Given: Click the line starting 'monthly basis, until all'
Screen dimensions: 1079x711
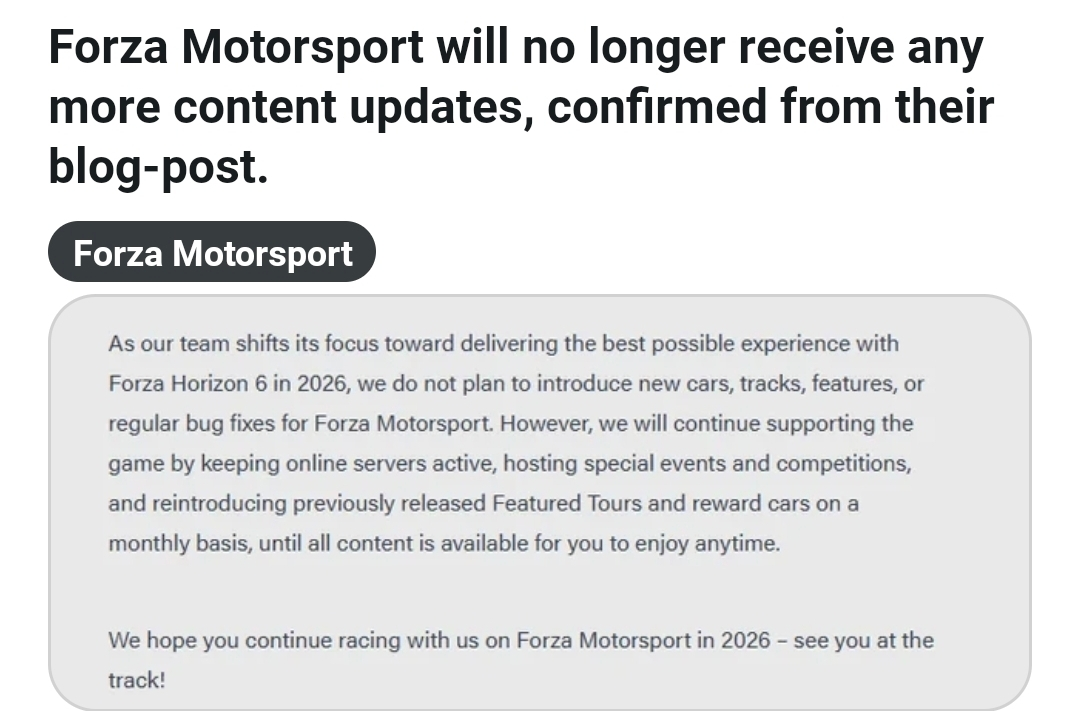Looking at the screenshot, I should [x=444, y=543].
